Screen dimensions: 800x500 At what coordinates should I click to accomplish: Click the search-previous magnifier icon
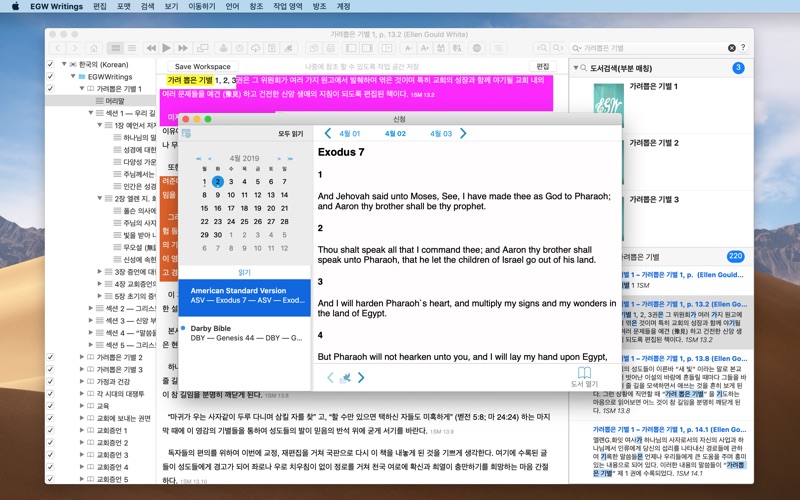[541, 48]
